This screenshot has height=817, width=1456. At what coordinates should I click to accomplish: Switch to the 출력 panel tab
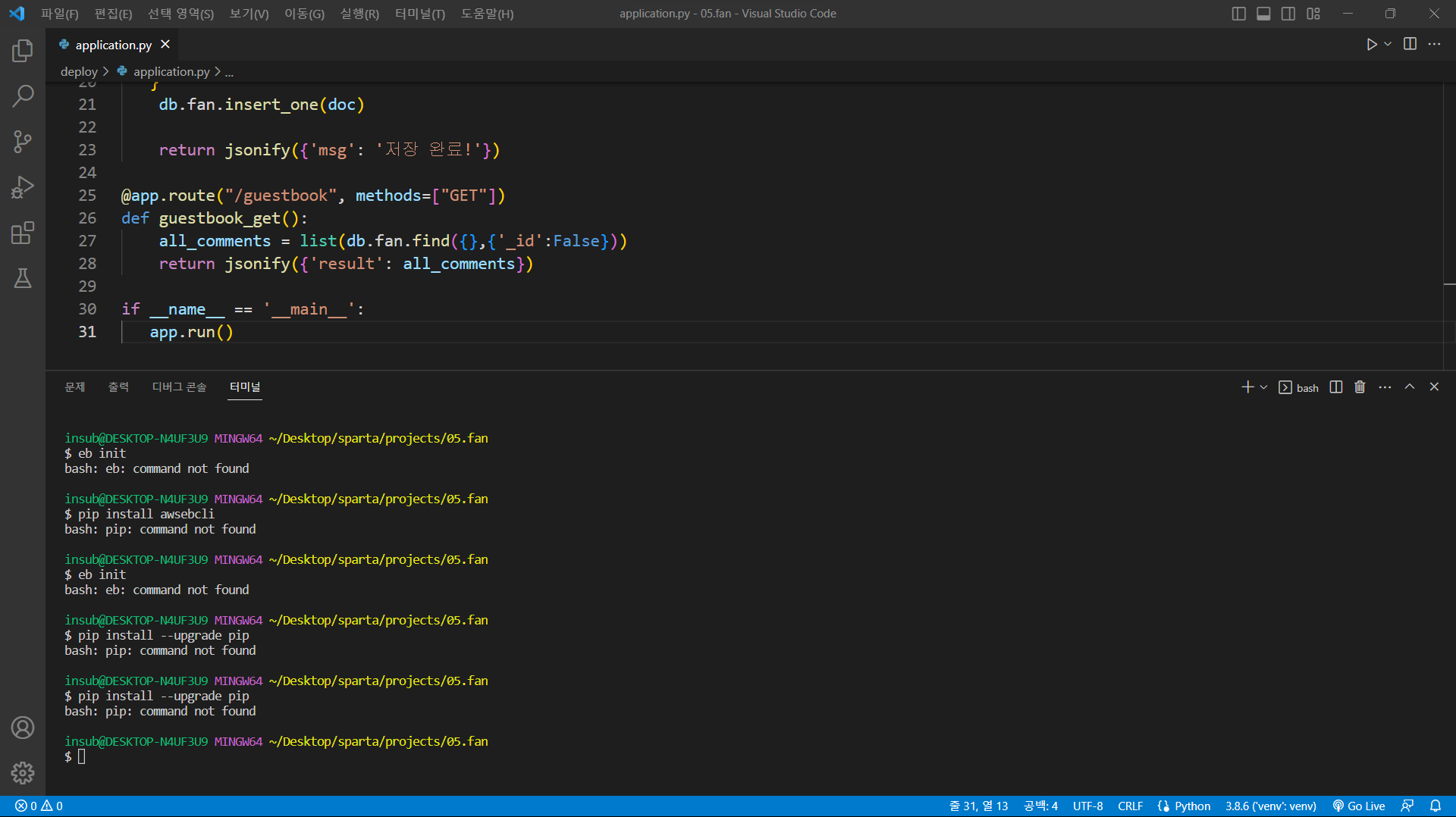pyautogui.click(x=118, y=387)
